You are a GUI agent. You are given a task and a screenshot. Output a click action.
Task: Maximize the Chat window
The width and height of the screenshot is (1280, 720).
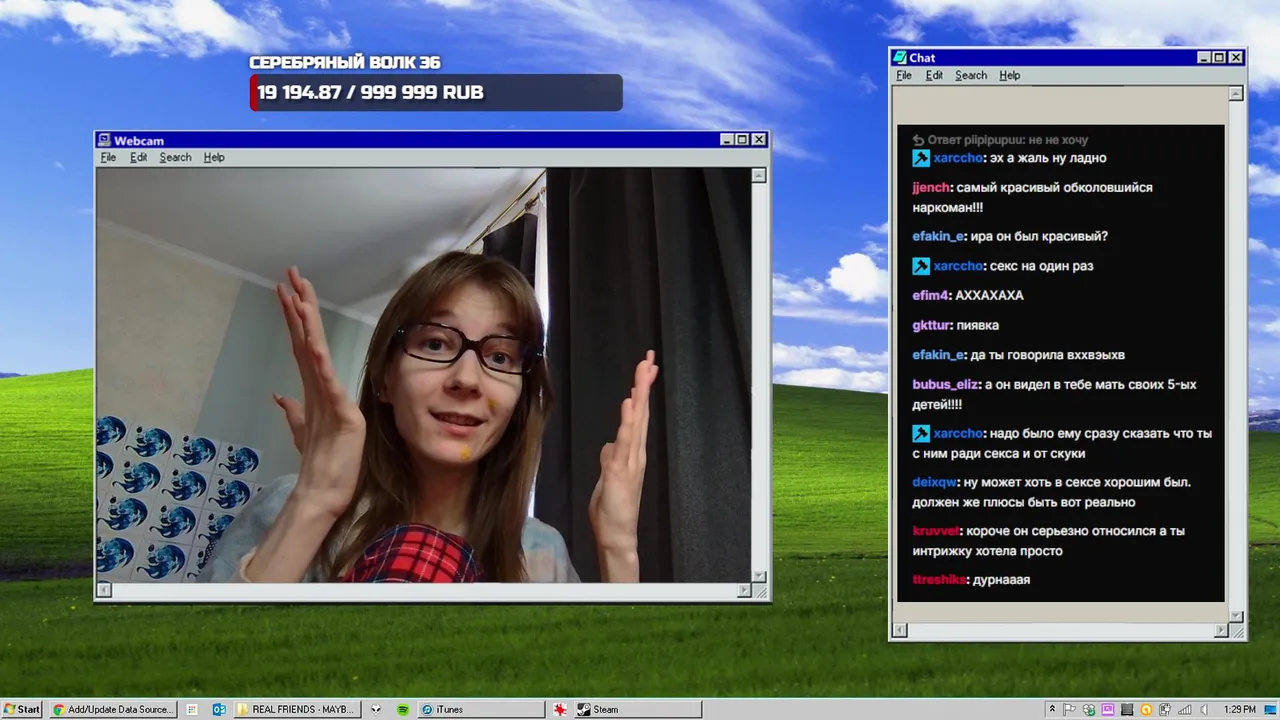[1219, 58]
